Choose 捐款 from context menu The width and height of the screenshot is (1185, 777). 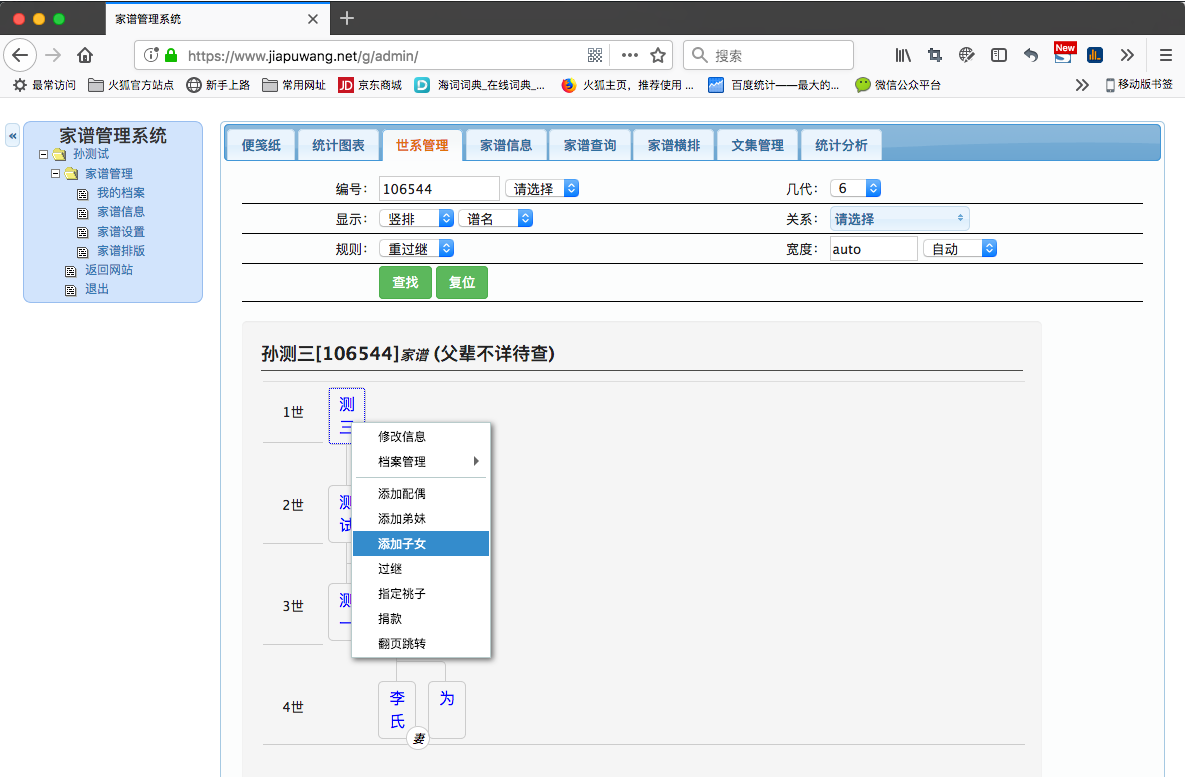(x=422, y=618)
